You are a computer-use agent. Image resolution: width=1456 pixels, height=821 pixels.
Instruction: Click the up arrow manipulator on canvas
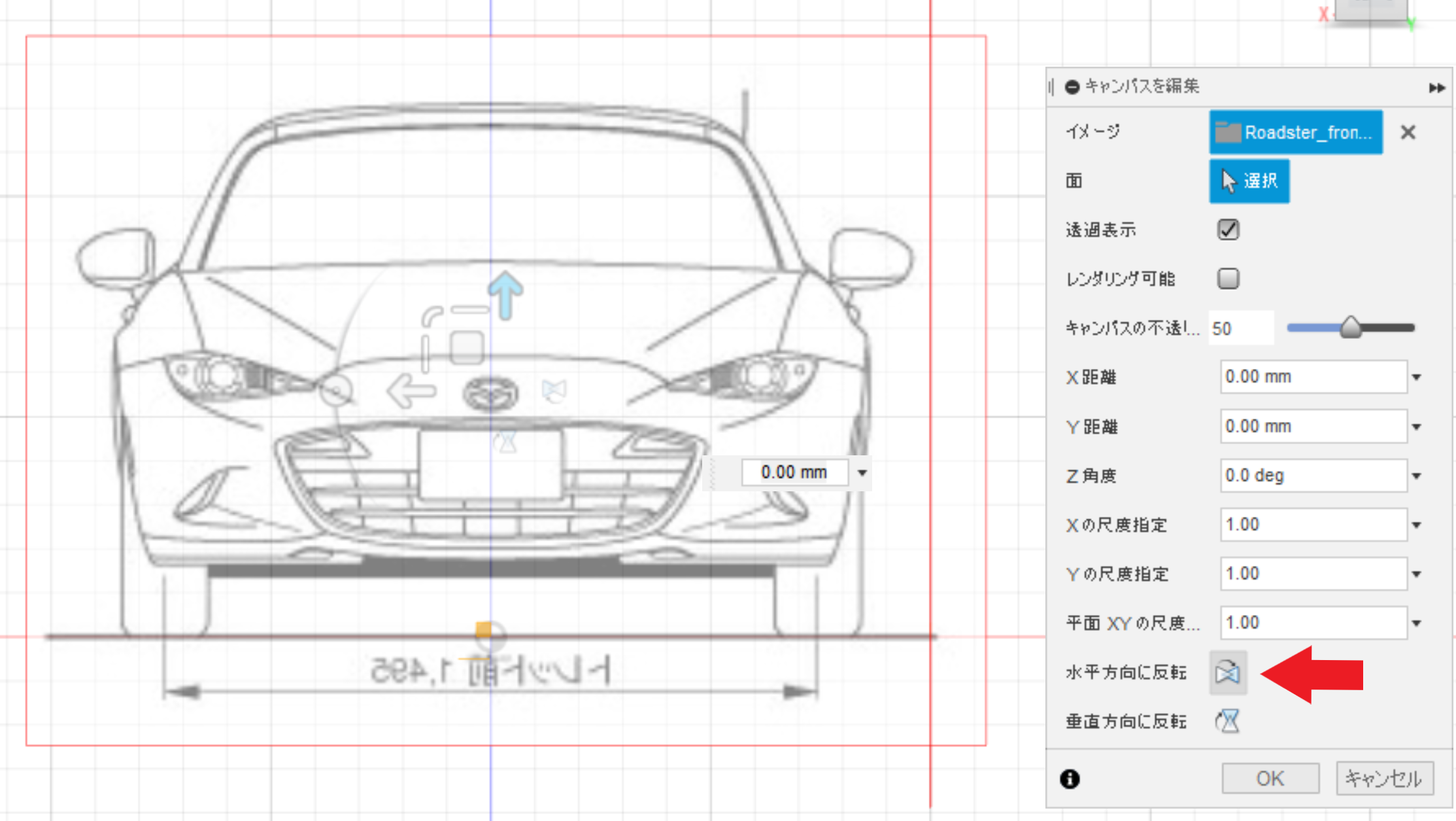(505, 295)
